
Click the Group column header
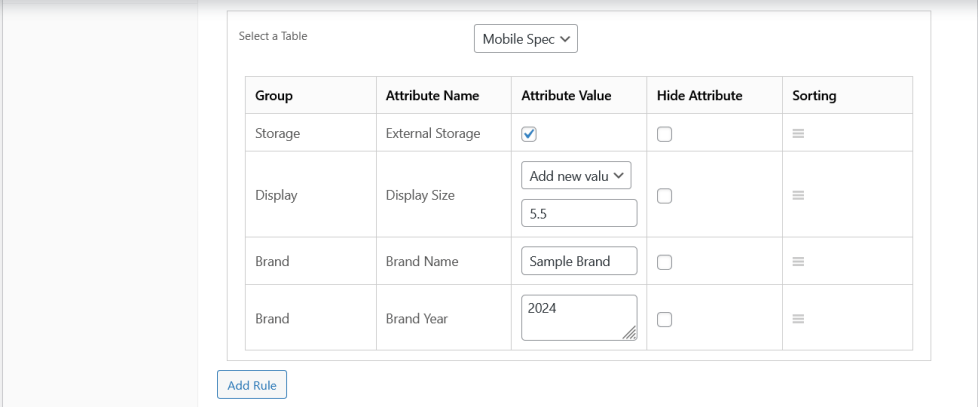point(274,95)
